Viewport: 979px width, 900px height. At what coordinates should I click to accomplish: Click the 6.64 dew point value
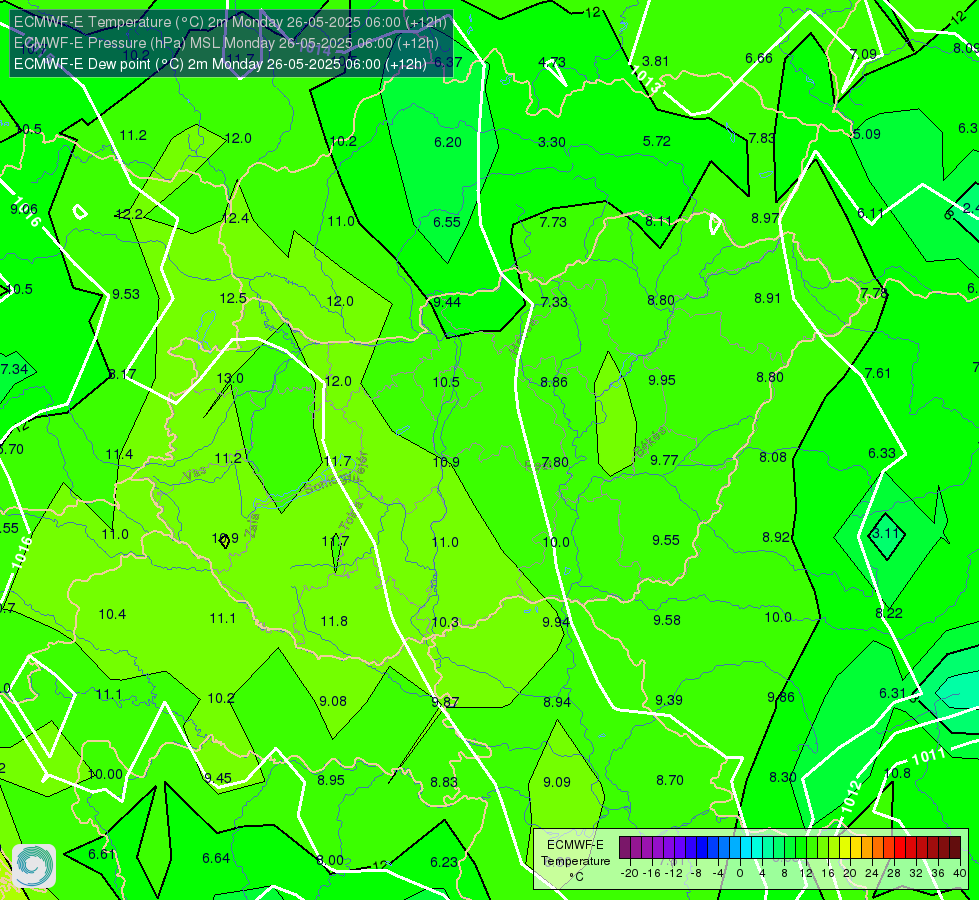tap(216, 858)
